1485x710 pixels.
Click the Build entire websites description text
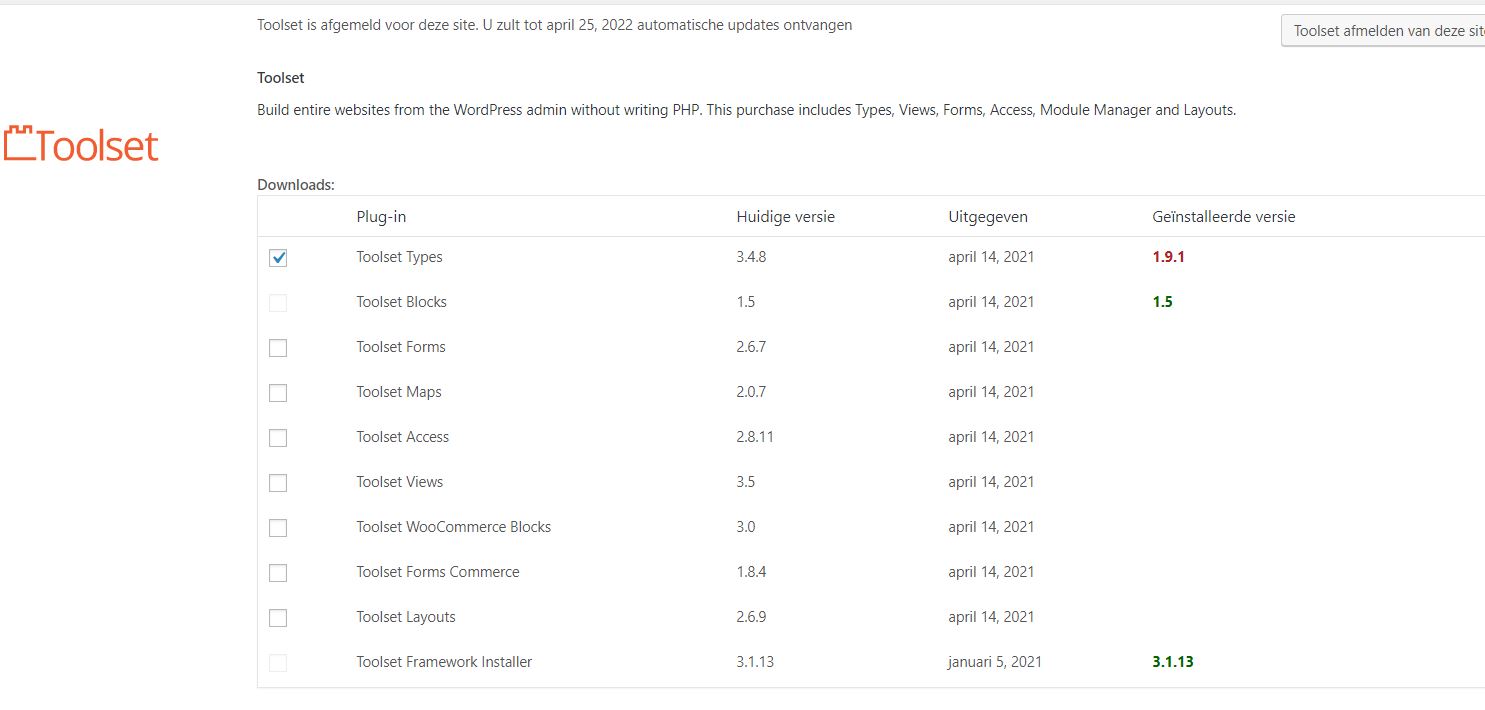(x=747, y=110)
